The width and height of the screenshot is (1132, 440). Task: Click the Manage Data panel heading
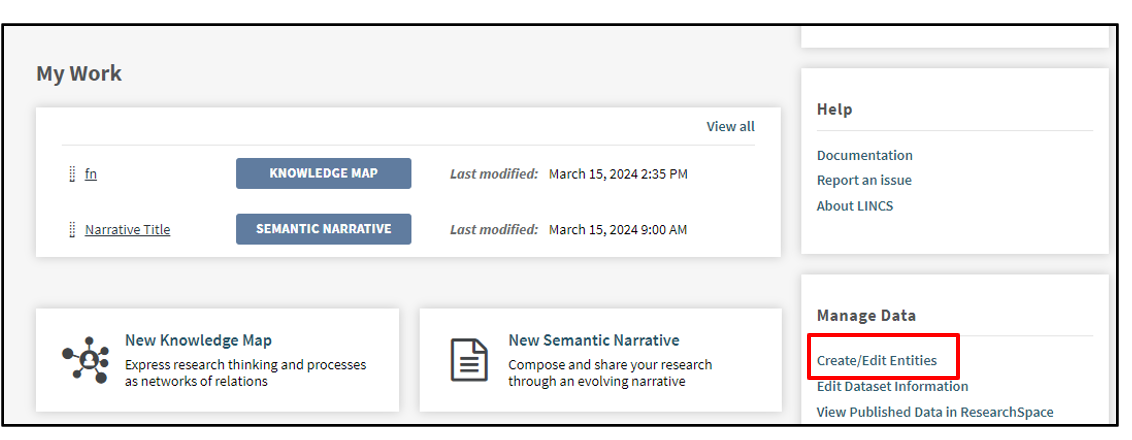(x=866, y=315)
